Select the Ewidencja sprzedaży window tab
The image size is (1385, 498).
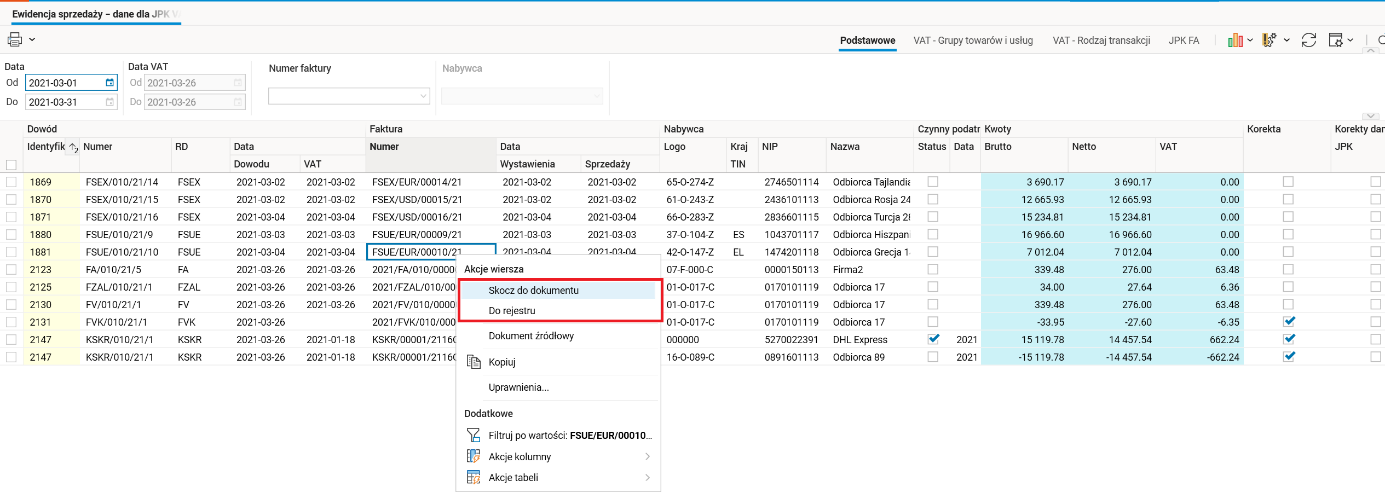[97, 13]
